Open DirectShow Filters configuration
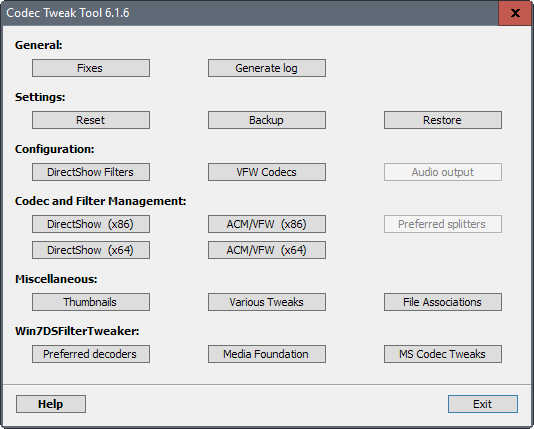Image resolution: width=534 pixels, height=429 pixels. 91,172
